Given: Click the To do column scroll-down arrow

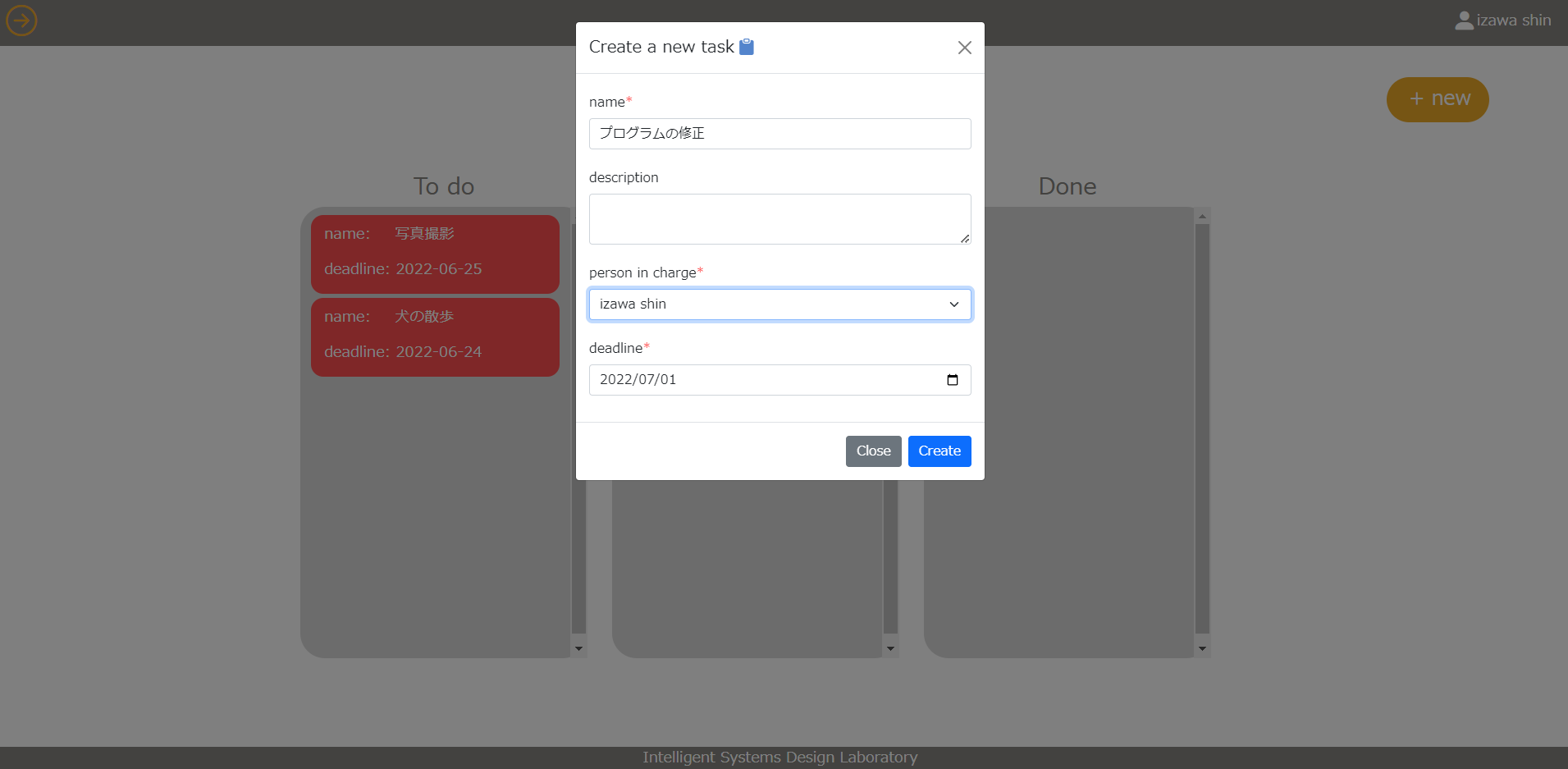Looking at the screenshot, I should [x=578, y=649].
